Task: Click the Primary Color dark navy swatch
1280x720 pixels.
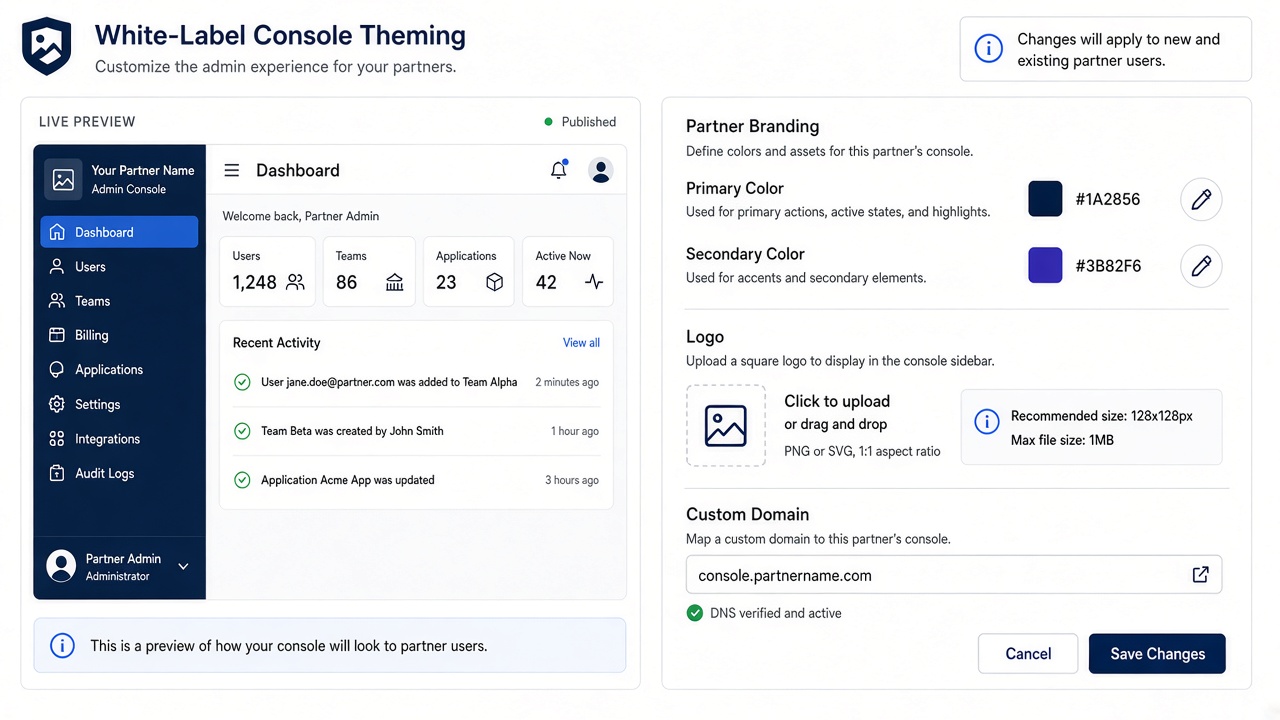Action: [x=1045, y=199]
